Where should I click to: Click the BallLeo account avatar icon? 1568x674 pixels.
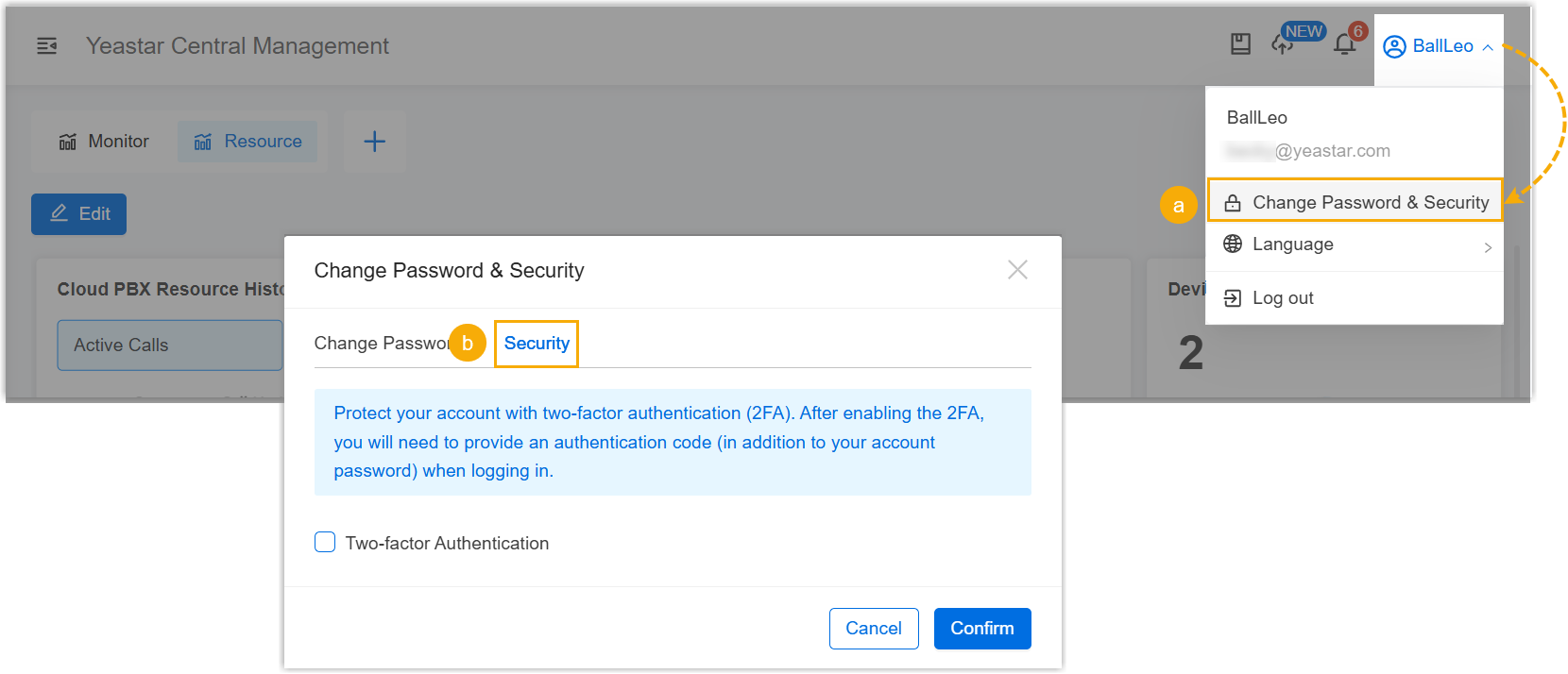click(x=1393, y=45)
